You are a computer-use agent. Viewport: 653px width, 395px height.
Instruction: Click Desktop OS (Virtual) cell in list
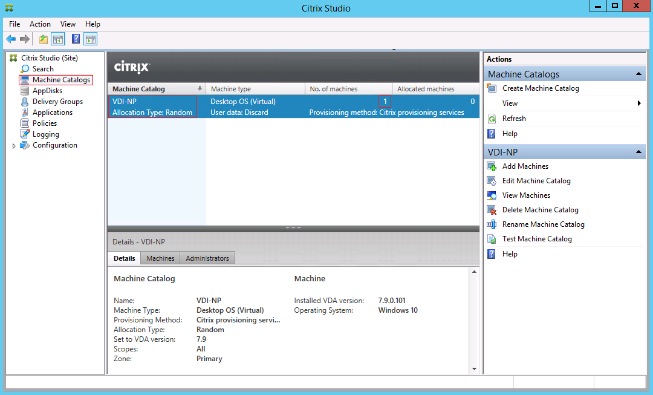tap(243, 101)
